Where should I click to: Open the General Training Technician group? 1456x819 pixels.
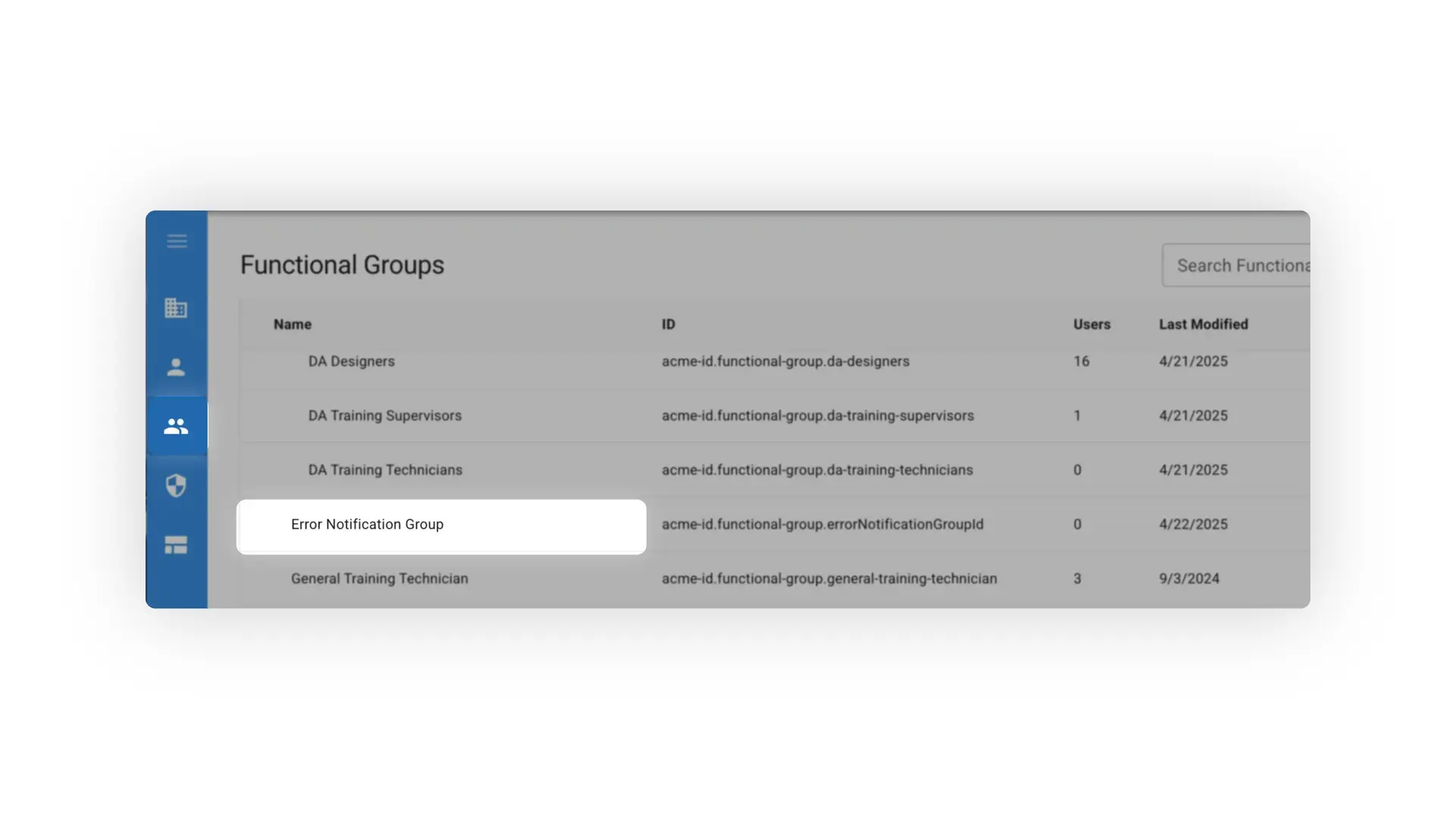point(379,578)
